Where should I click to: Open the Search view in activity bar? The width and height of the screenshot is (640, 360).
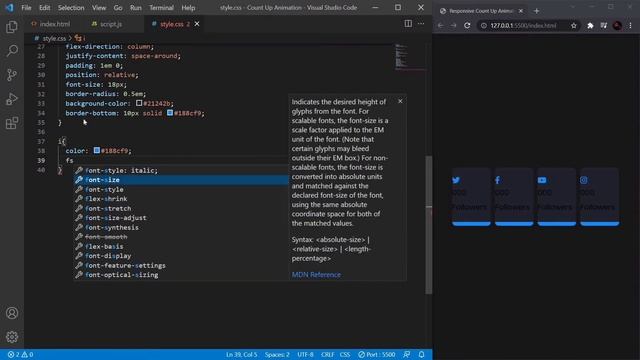(12, 51)
